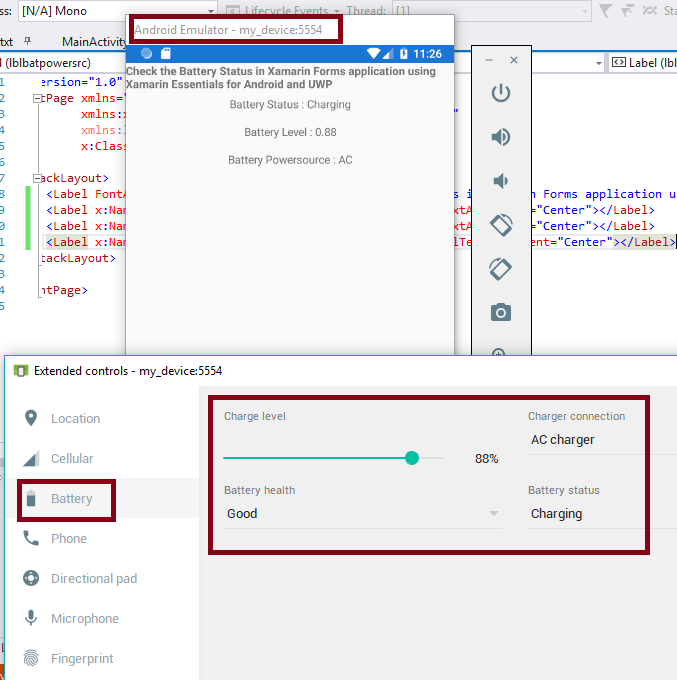Click the circle notification icon in emulator
Viewport: 677px width, 680px height.
pyautogui.click(x=147, y=53)
